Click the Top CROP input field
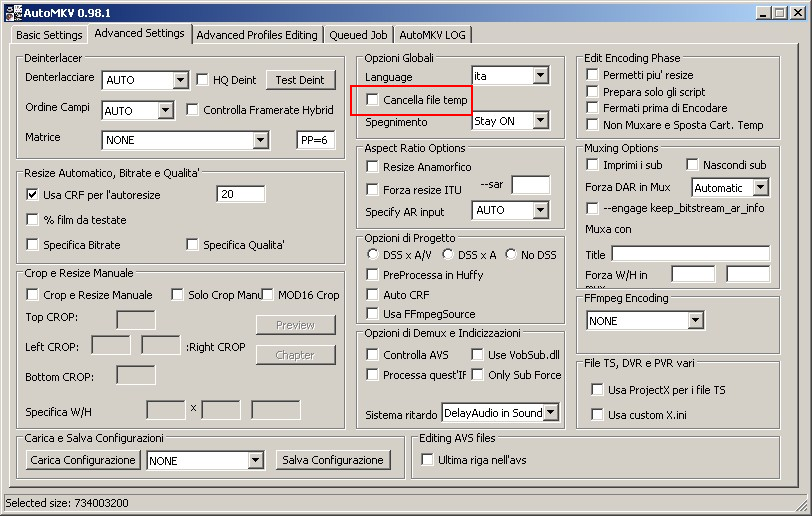This screenshot has height=516, width=812. pyautogui.click(x=136, y=320)
